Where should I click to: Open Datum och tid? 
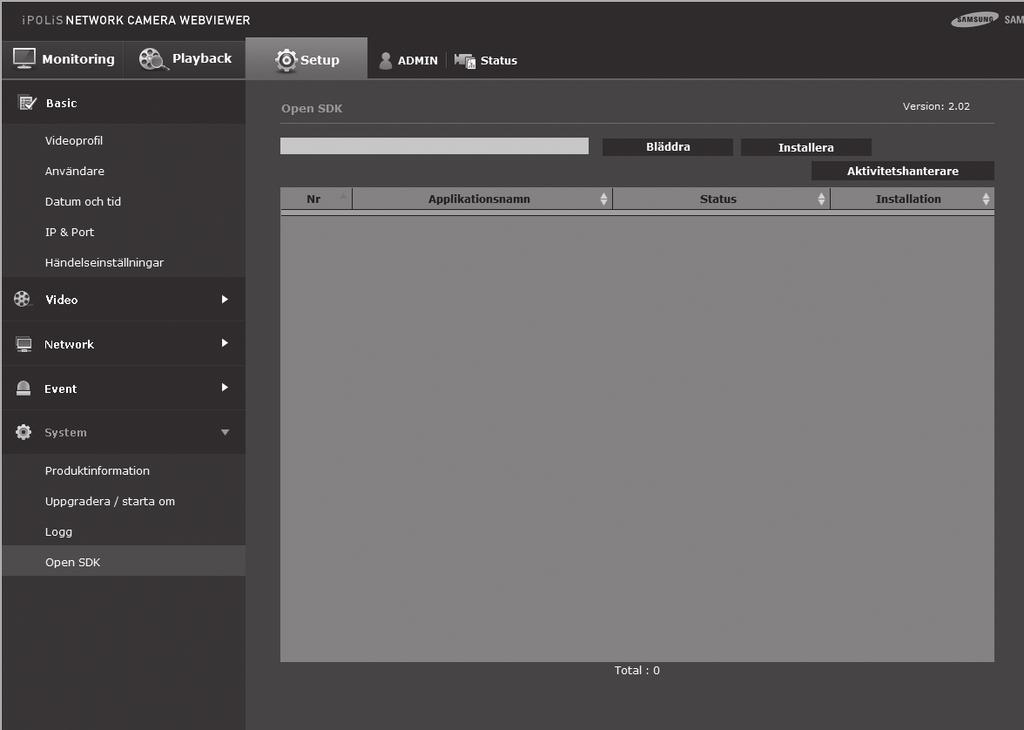[x=83, y=202]
